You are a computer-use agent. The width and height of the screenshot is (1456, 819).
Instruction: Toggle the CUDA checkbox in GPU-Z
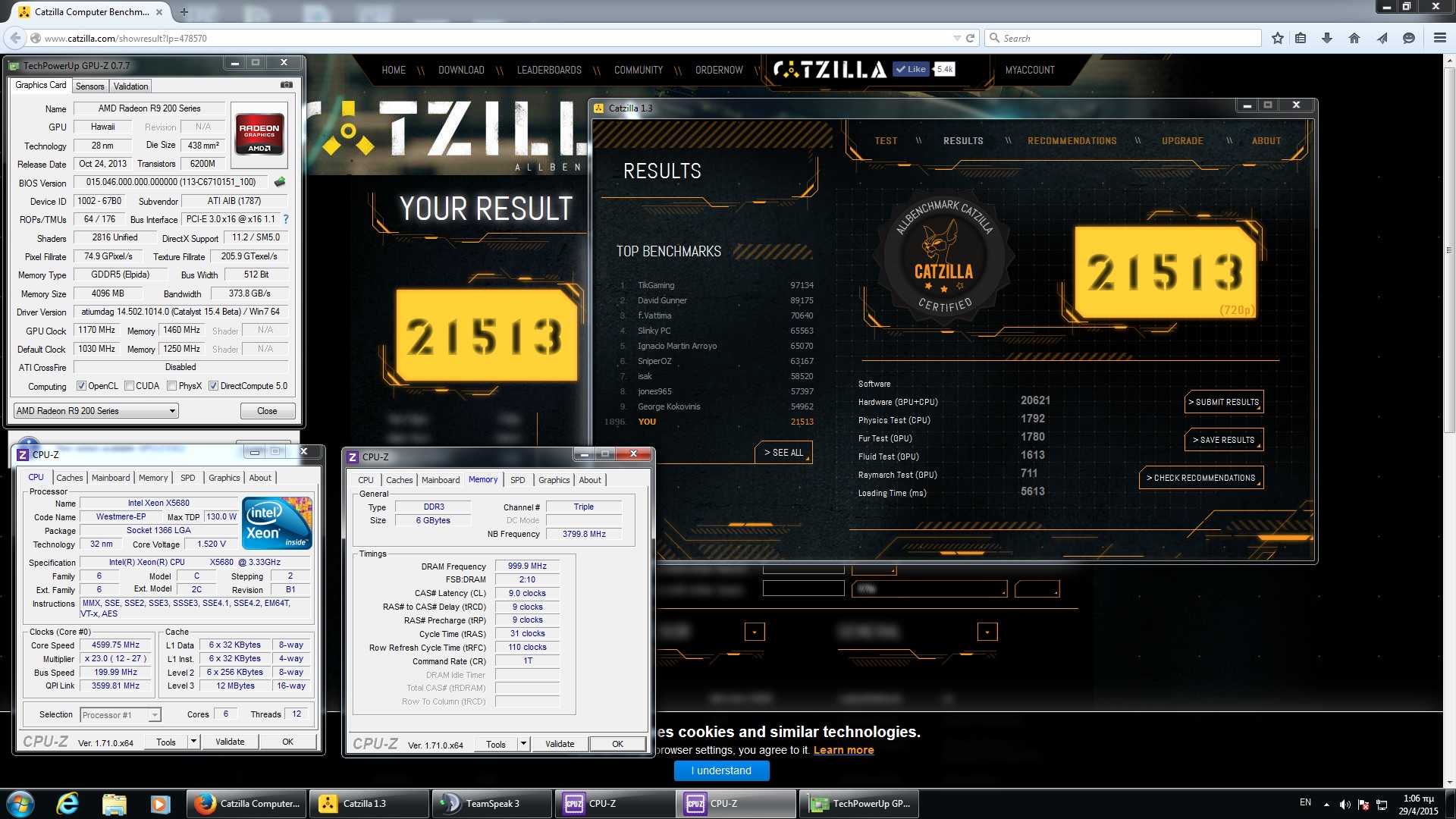[x=129, y=386]
